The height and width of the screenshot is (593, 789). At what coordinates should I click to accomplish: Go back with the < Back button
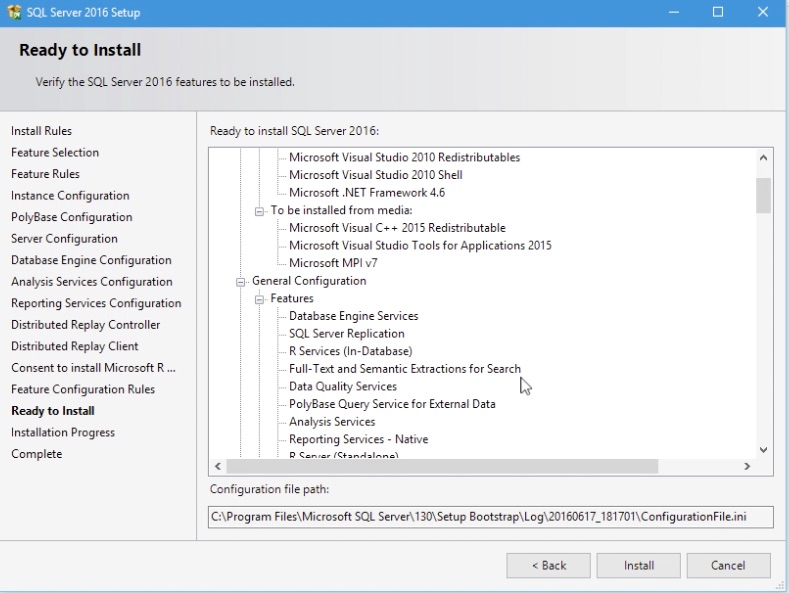(x=548, y=566)
